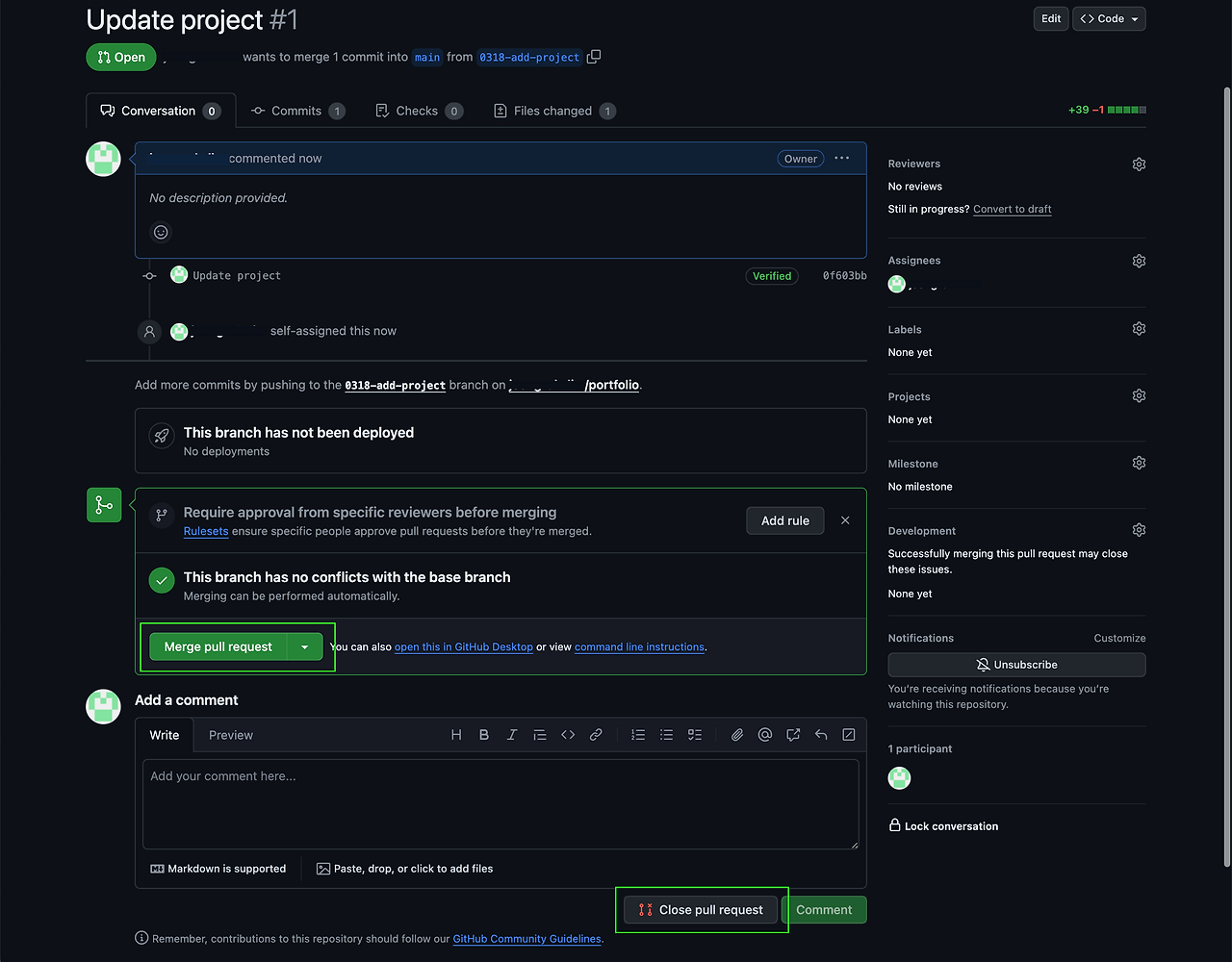
Task: Unsubscribe from notifications
Action: [1016, 664]
